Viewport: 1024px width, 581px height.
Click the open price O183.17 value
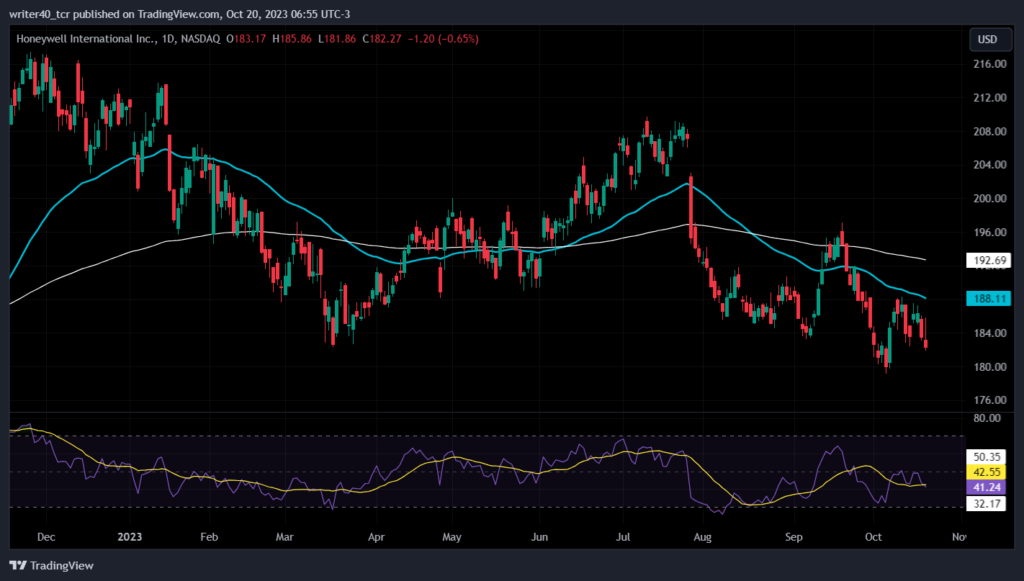point(246,39)
